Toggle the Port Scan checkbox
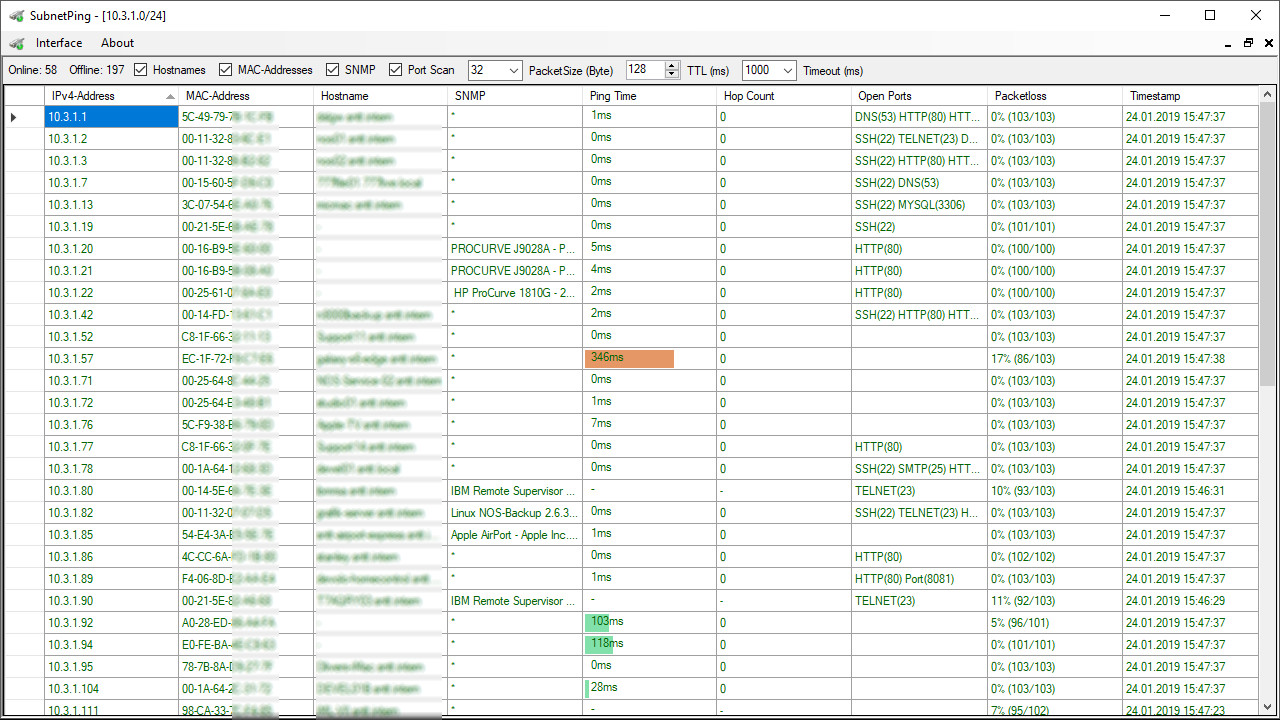 click(x=395, y=70)
